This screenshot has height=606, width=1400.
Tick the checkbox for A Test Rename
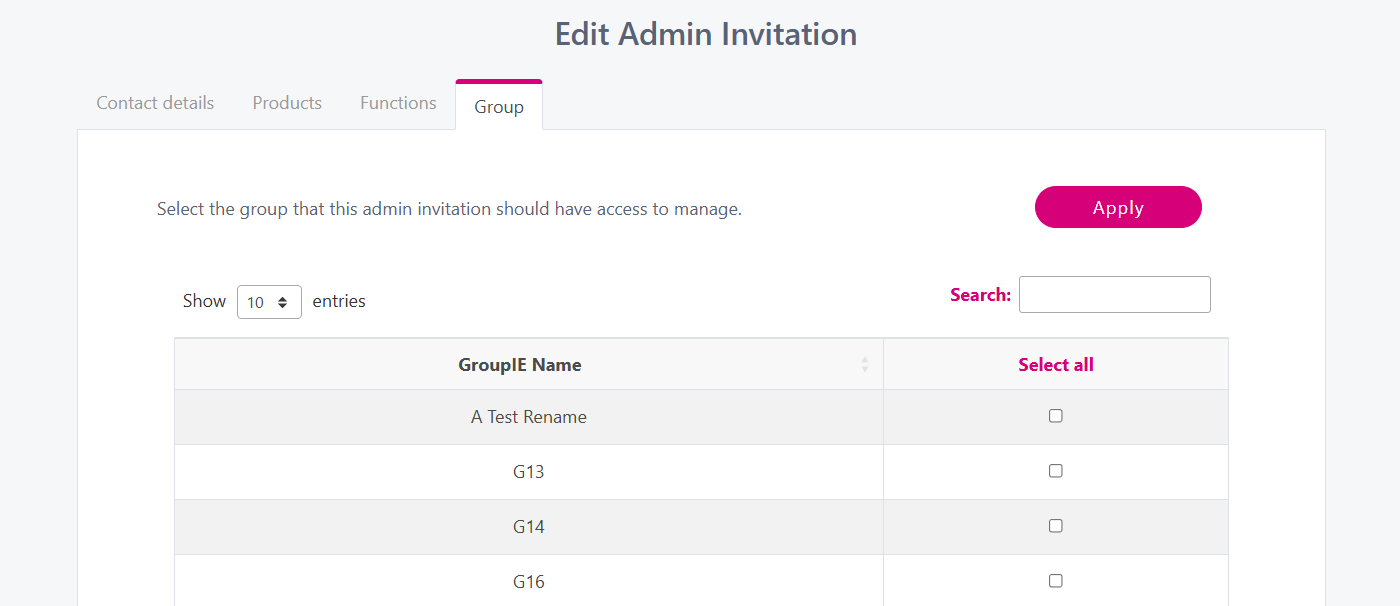pos(1055,416)
